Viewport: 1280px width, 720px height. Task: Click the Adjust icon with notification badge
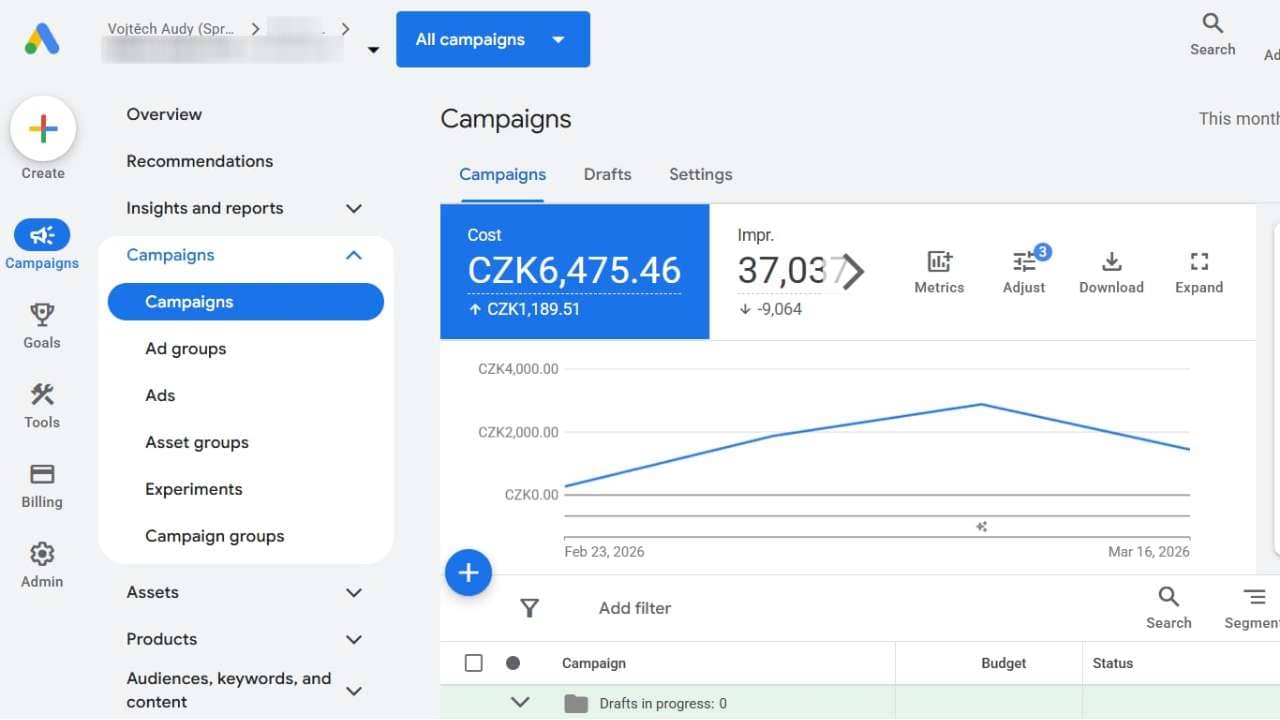pyautogui.click(x=1023, y=262)
